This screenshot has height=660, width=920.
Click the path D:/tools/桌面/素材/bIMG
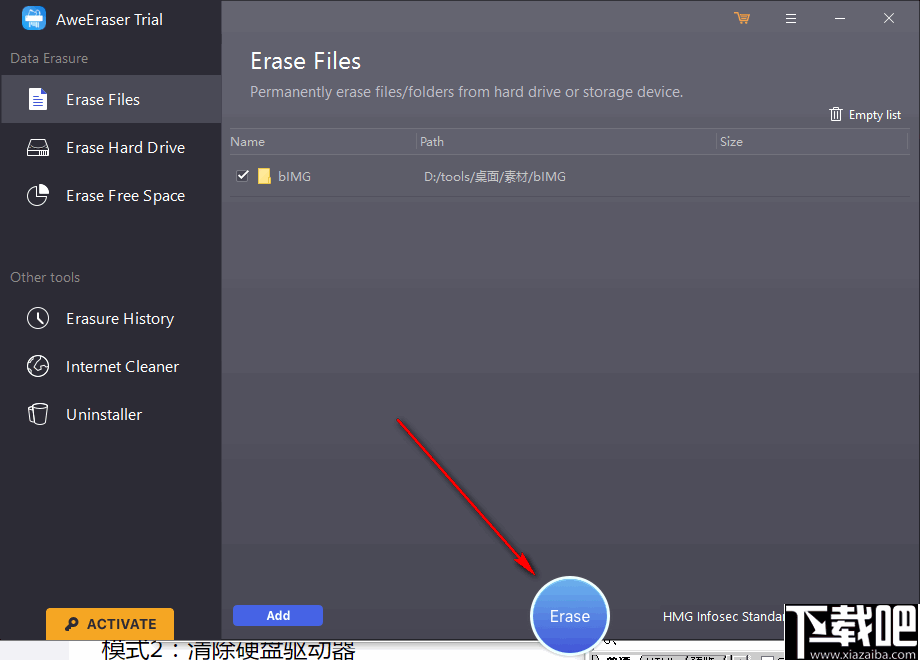point(495,177)
